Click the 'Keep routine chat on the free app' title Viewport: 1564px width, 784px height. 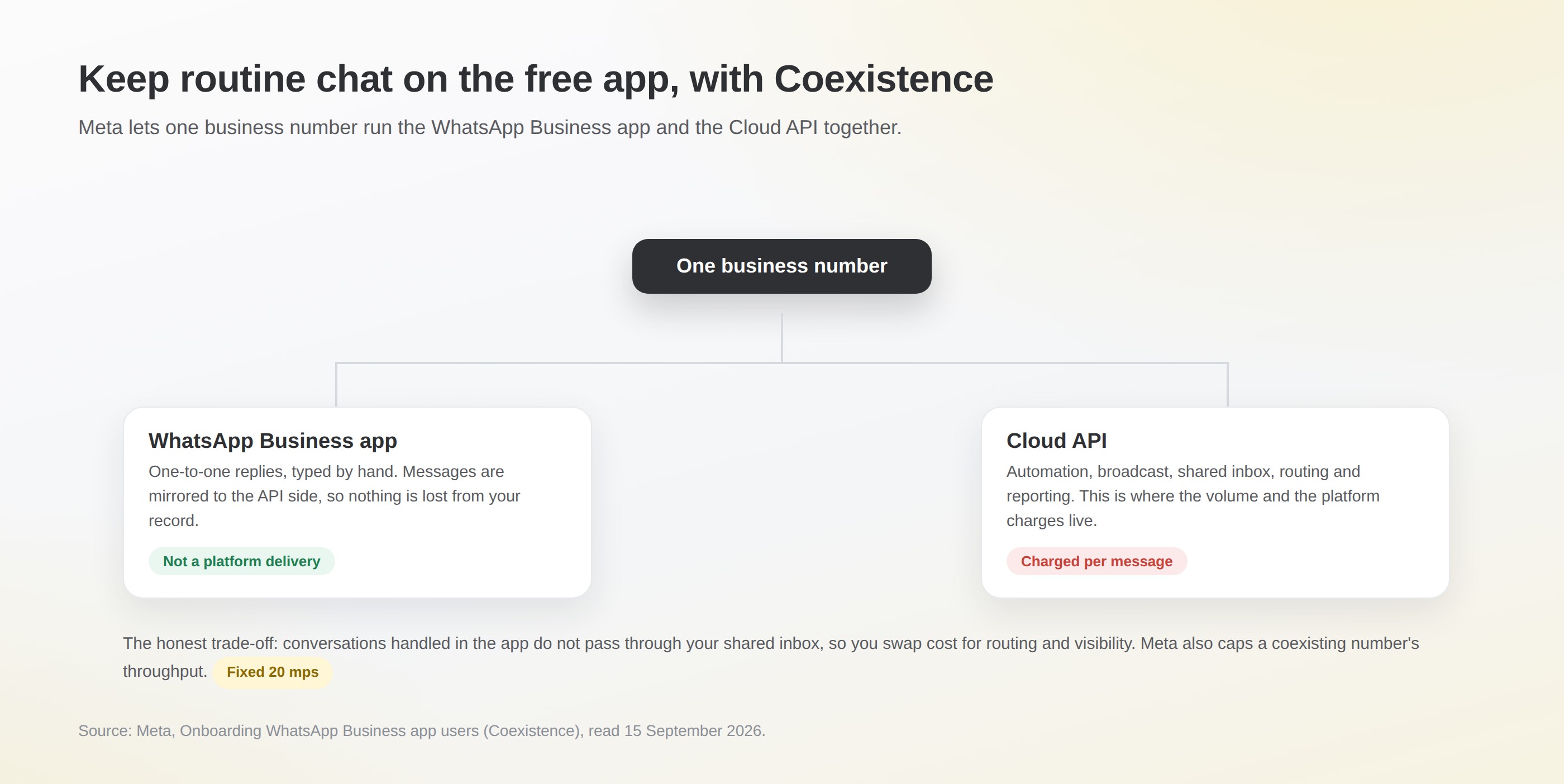point(536,79)
